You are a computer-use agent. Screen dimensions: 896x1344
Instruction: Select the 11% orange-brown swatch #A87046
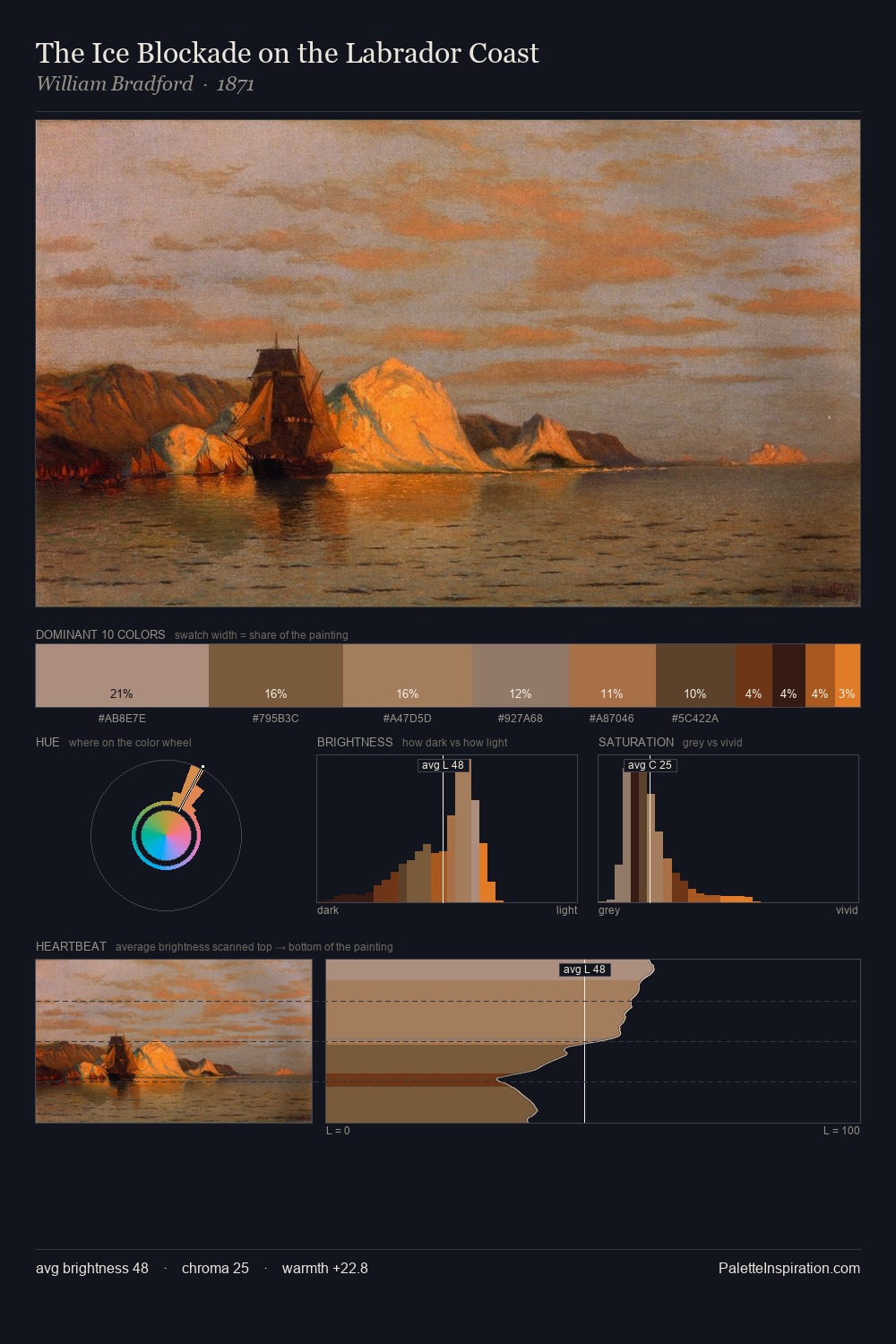pyautogui.click(x=612, y=676)
